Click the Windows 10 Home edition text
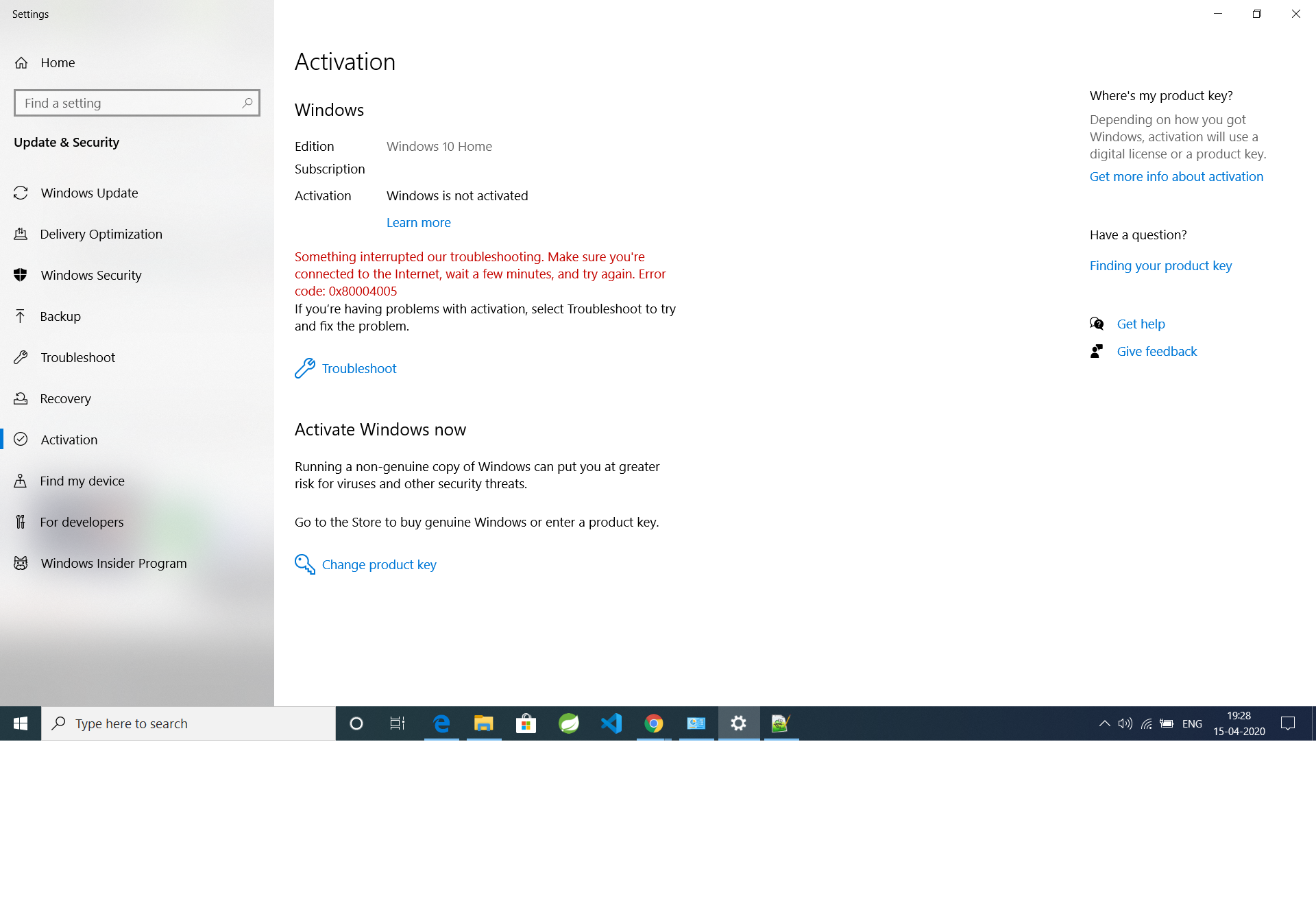The image size is (1316, 912). coord(439,146)
